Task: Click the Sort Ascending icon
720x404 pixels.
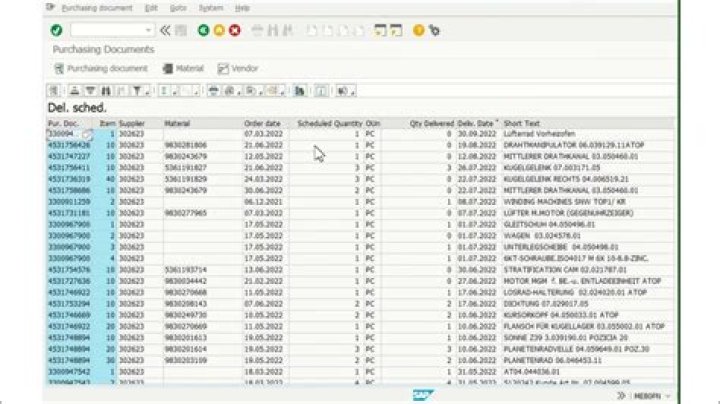Action: click(75, 91)
